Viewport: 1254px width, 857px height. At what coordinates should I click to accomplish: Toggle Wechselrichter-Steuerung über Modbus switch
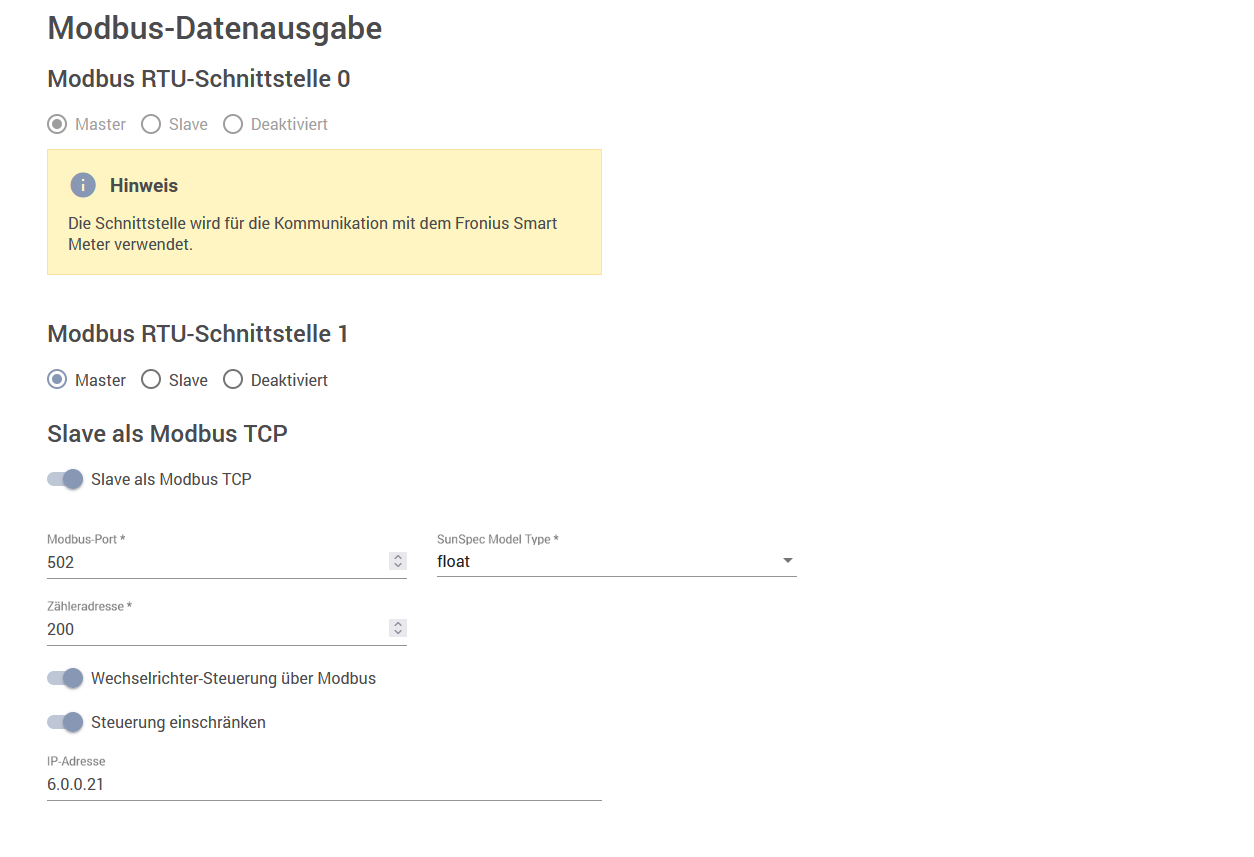coord(65,678)
